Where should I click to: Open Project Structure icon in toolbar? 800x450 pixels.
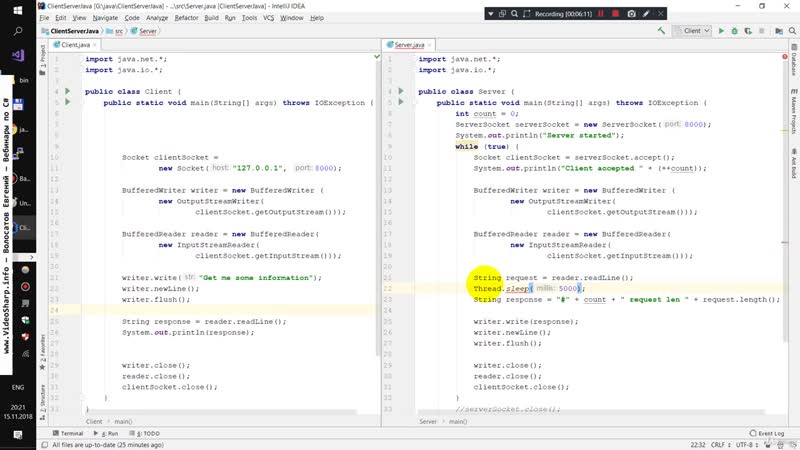click(779, 31)
